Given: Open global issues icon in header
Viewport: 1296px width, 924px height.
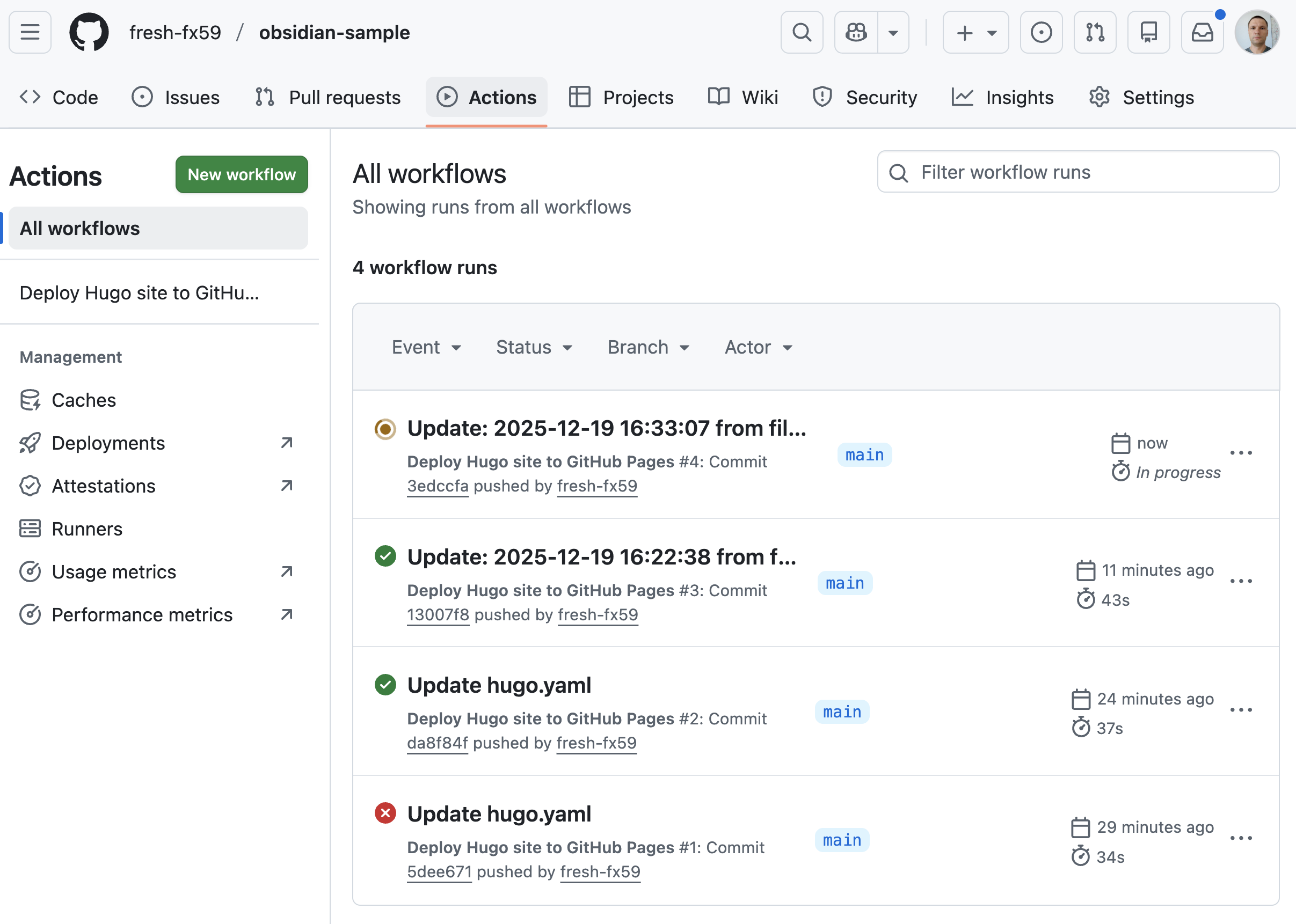Looking at the screenshot, I should [x=1040, y=32].
